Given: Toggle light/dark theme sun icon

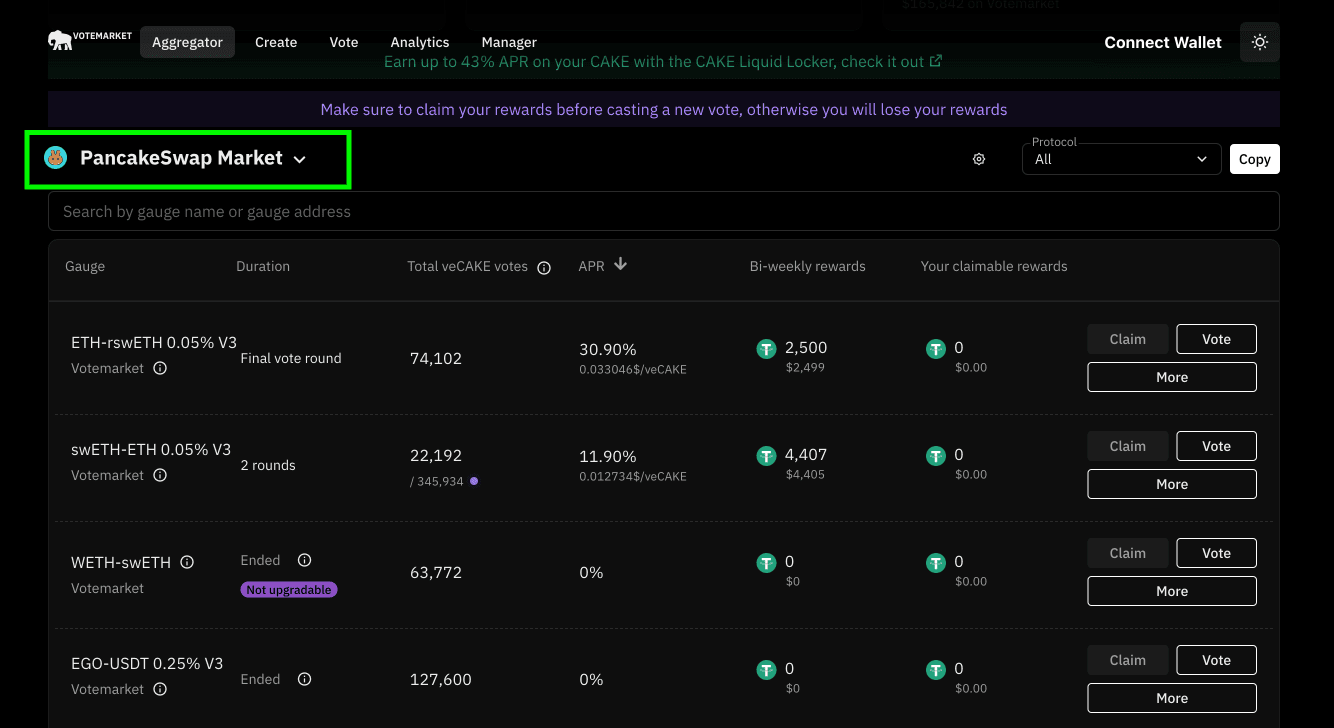Looking at the screenshot, I should tap(1259, 42).
